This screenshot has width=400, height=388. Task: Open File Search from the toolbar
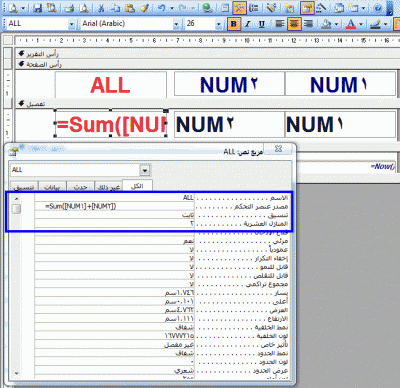52,8
